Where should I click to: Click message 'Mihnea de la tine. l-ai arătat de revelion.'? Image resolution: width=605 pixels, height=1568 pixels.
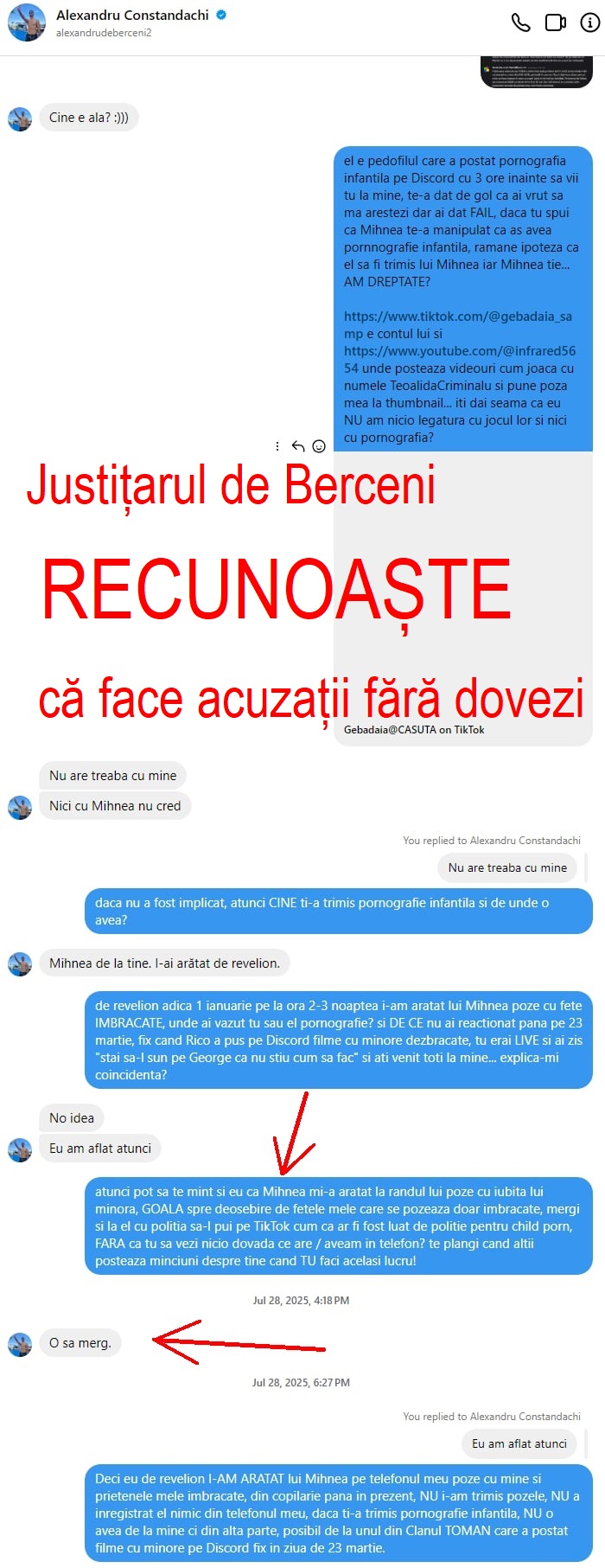coord(164,963)
